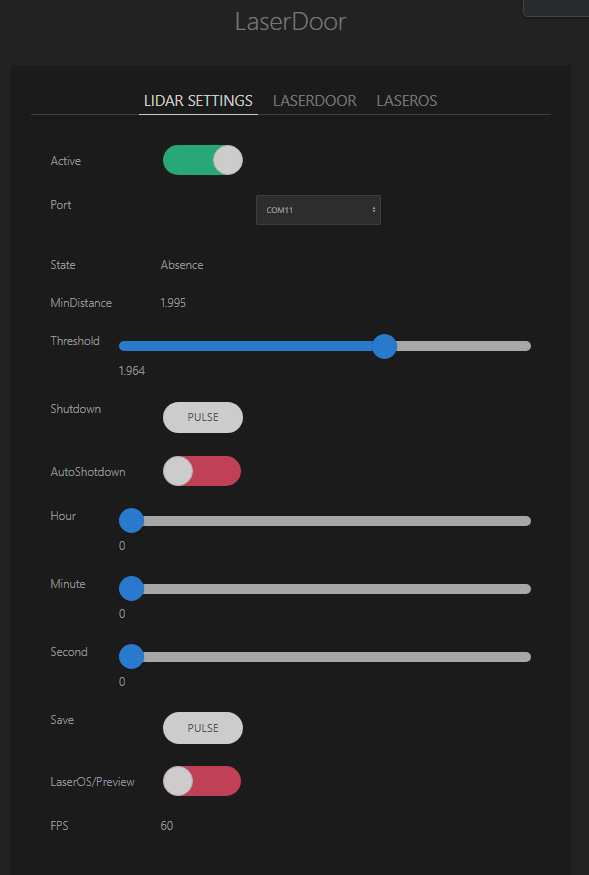Screen dimensions: 589x875
Task: Enable the LaserOS/Preview toggle
Action: pyautogui.click(x=202, y=781)
